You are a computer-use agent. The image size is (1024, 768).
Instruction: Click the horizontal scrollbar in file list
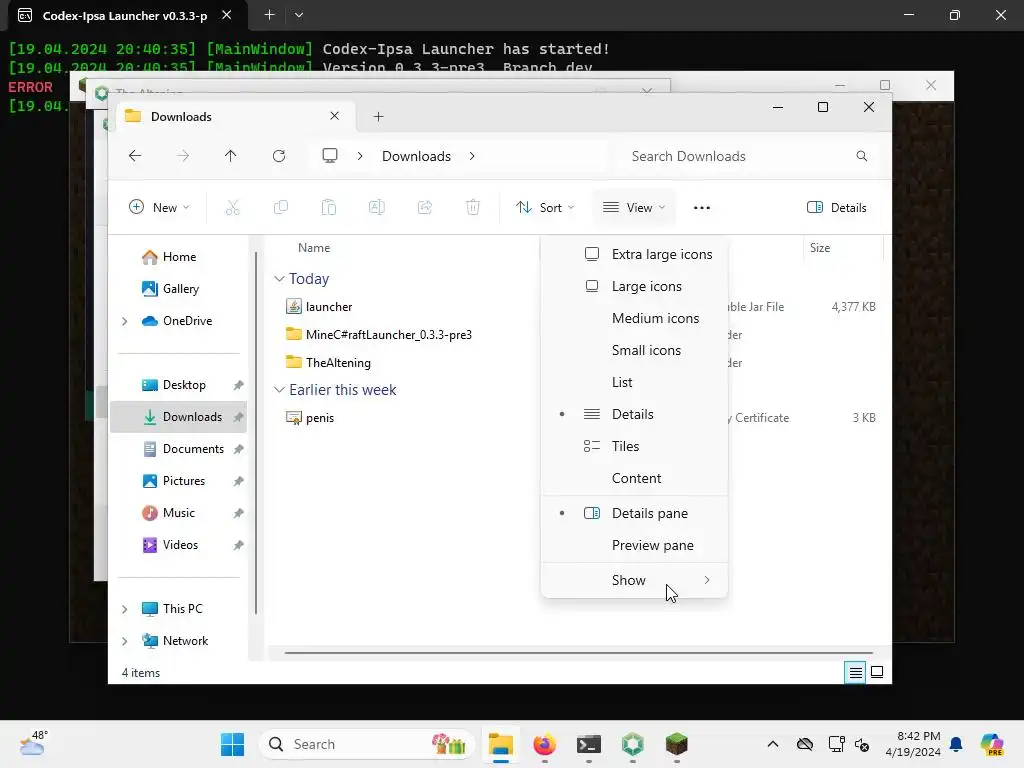579,652
